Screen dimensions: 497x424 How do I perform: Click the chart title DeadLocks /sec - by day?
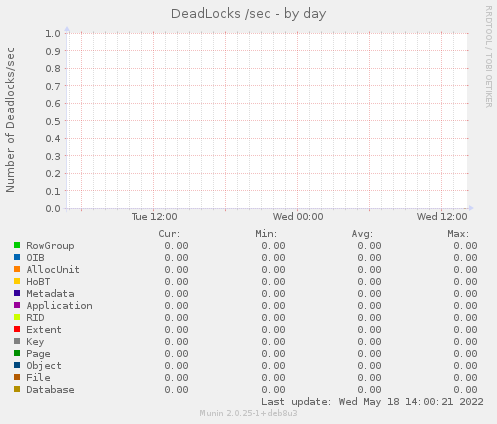tap(249, 14)
